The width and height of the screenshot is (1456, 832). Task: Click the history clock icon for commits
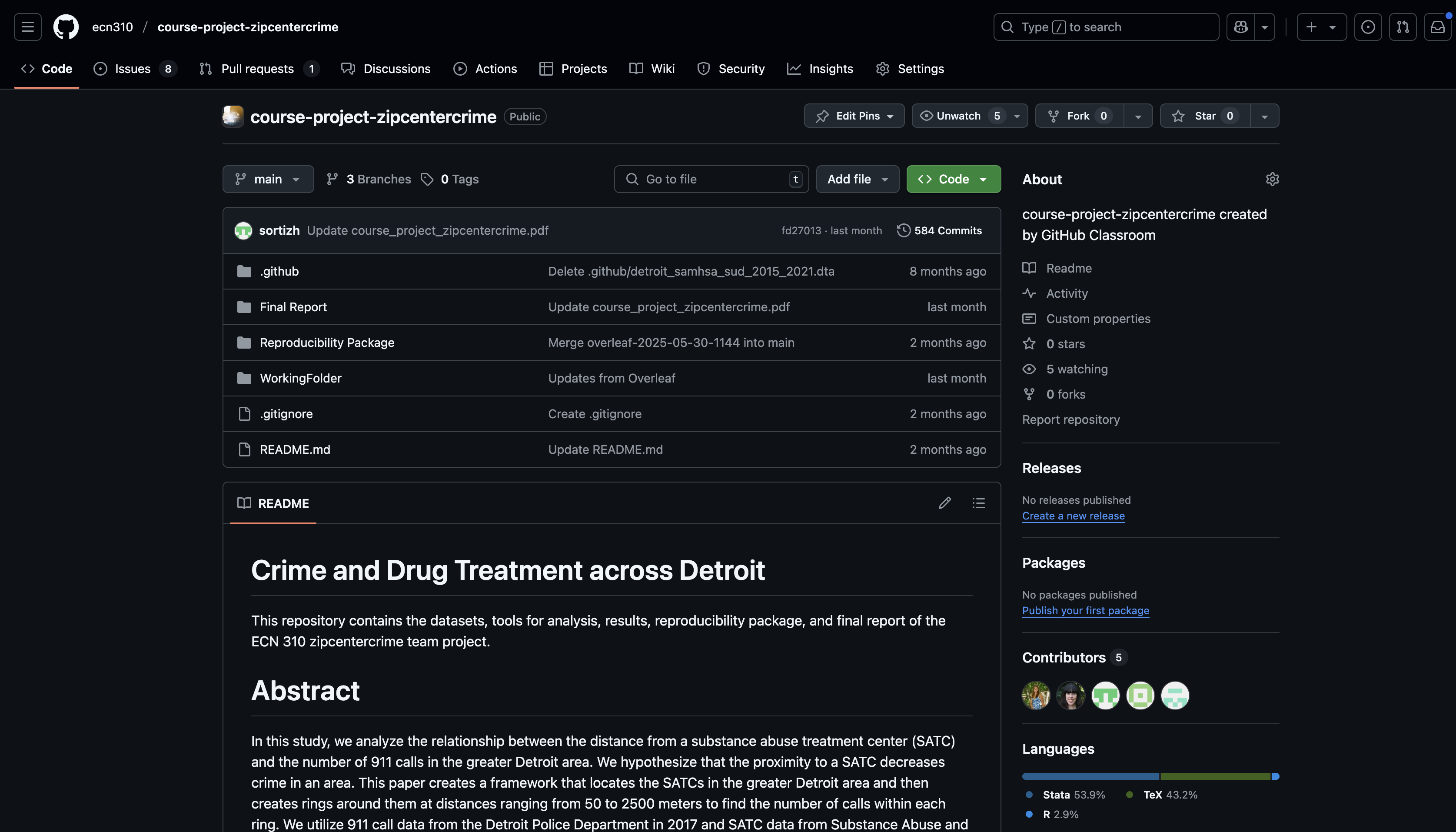903,230
